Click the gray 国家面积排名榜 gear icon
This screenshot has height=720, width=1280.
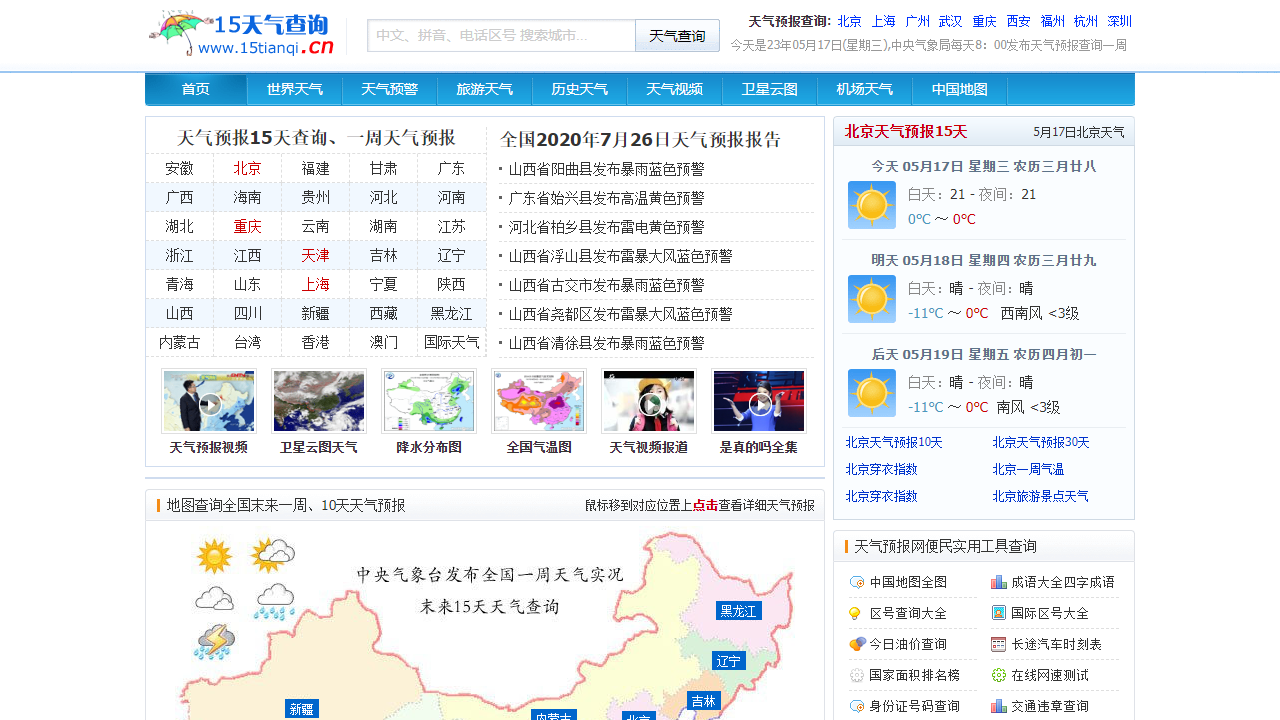[857, 675]
